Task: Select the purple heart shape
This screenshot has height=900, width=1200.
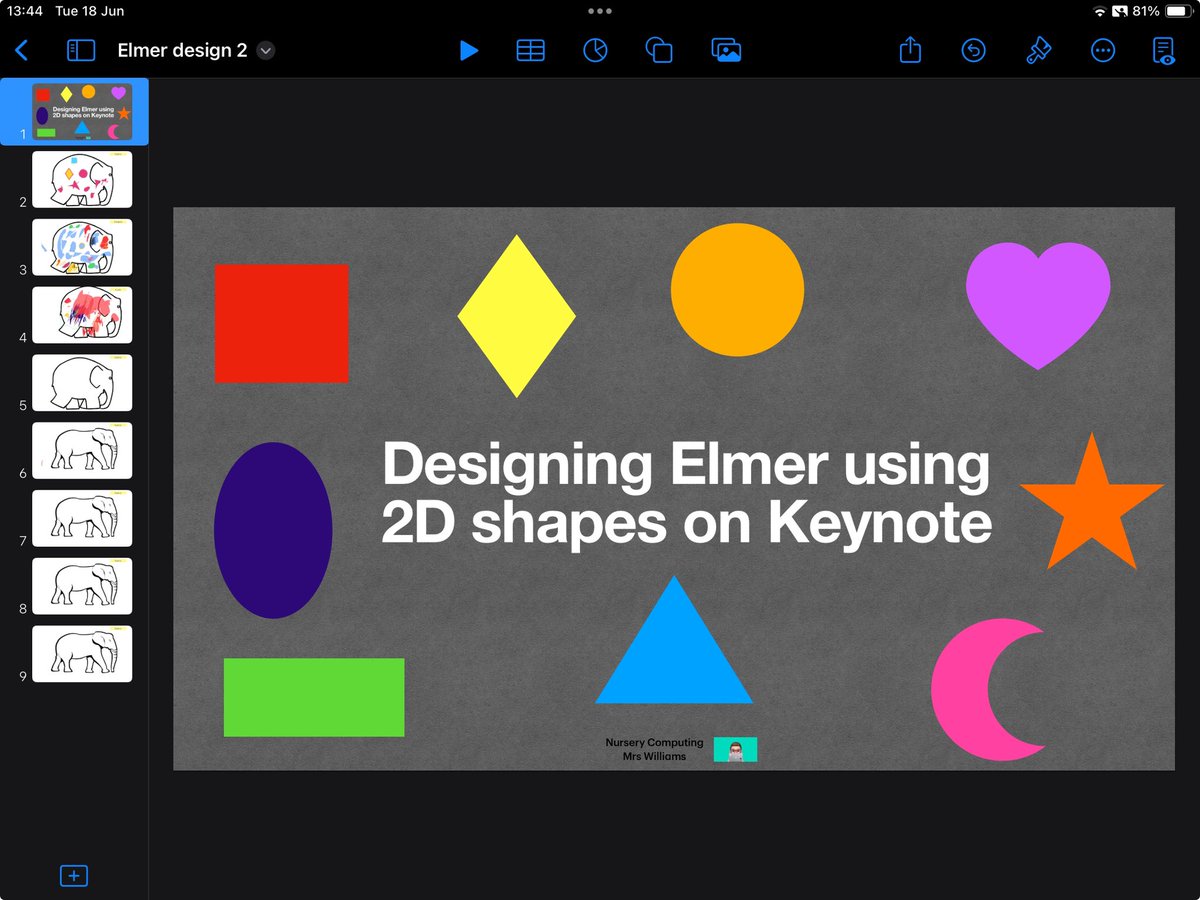Action: [x=1038, y=305]
